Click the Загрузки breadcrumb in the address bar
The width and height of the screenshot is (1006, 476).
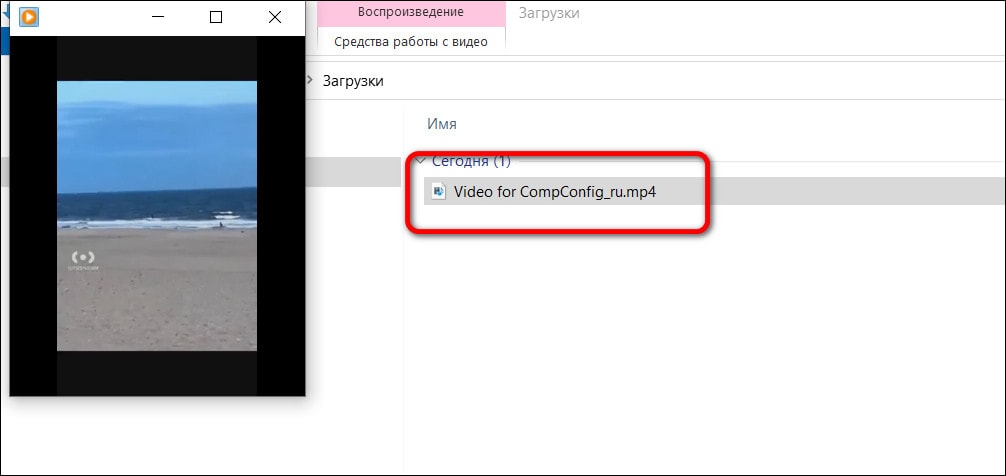point(353,81)
